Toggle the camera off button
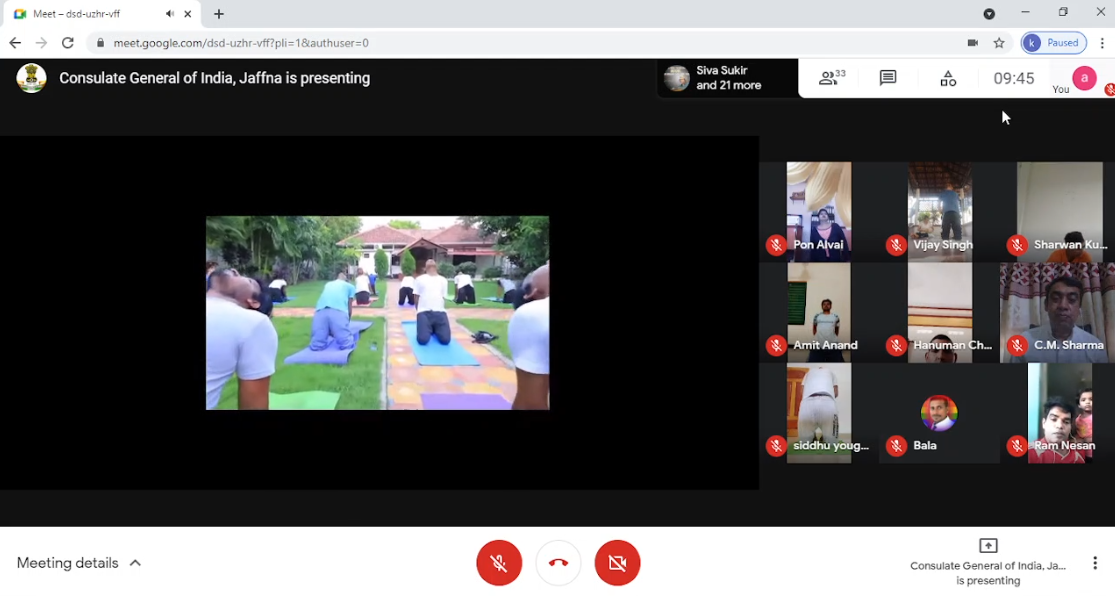The width and height of the screenshot is (1115, 596). pos(617,563)
